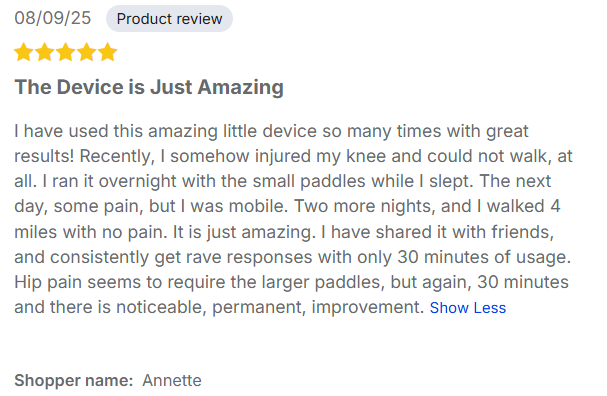Click the first gold star in rating

pos(24,52)
